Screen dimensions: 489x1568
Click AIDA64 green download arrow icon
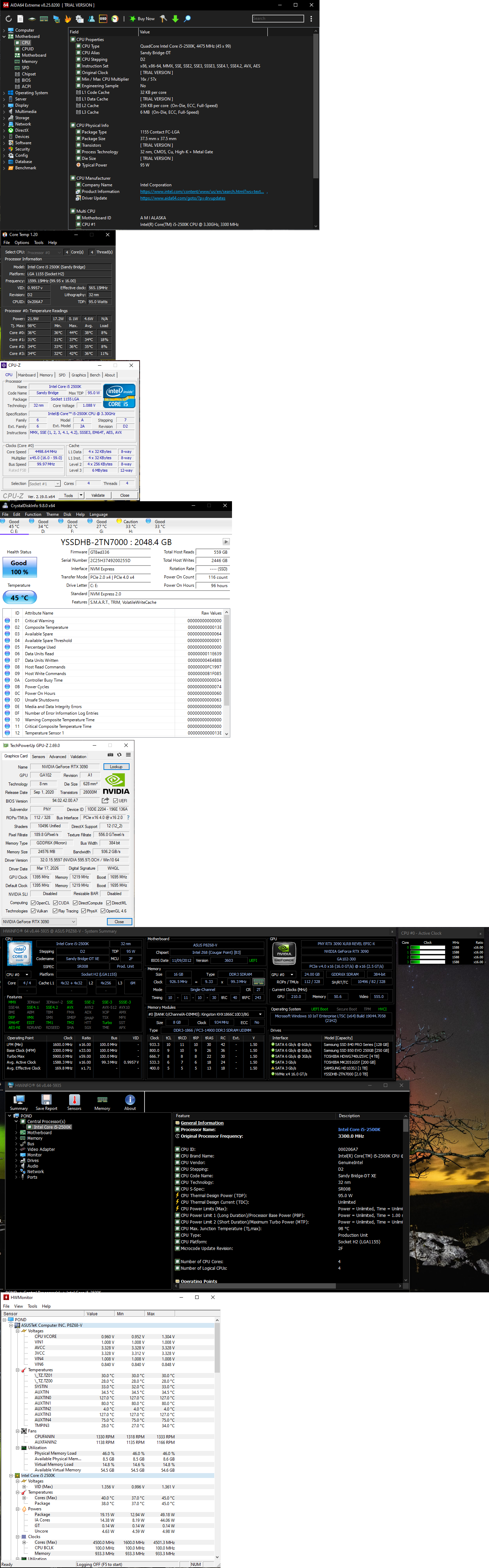pos(175,19)
